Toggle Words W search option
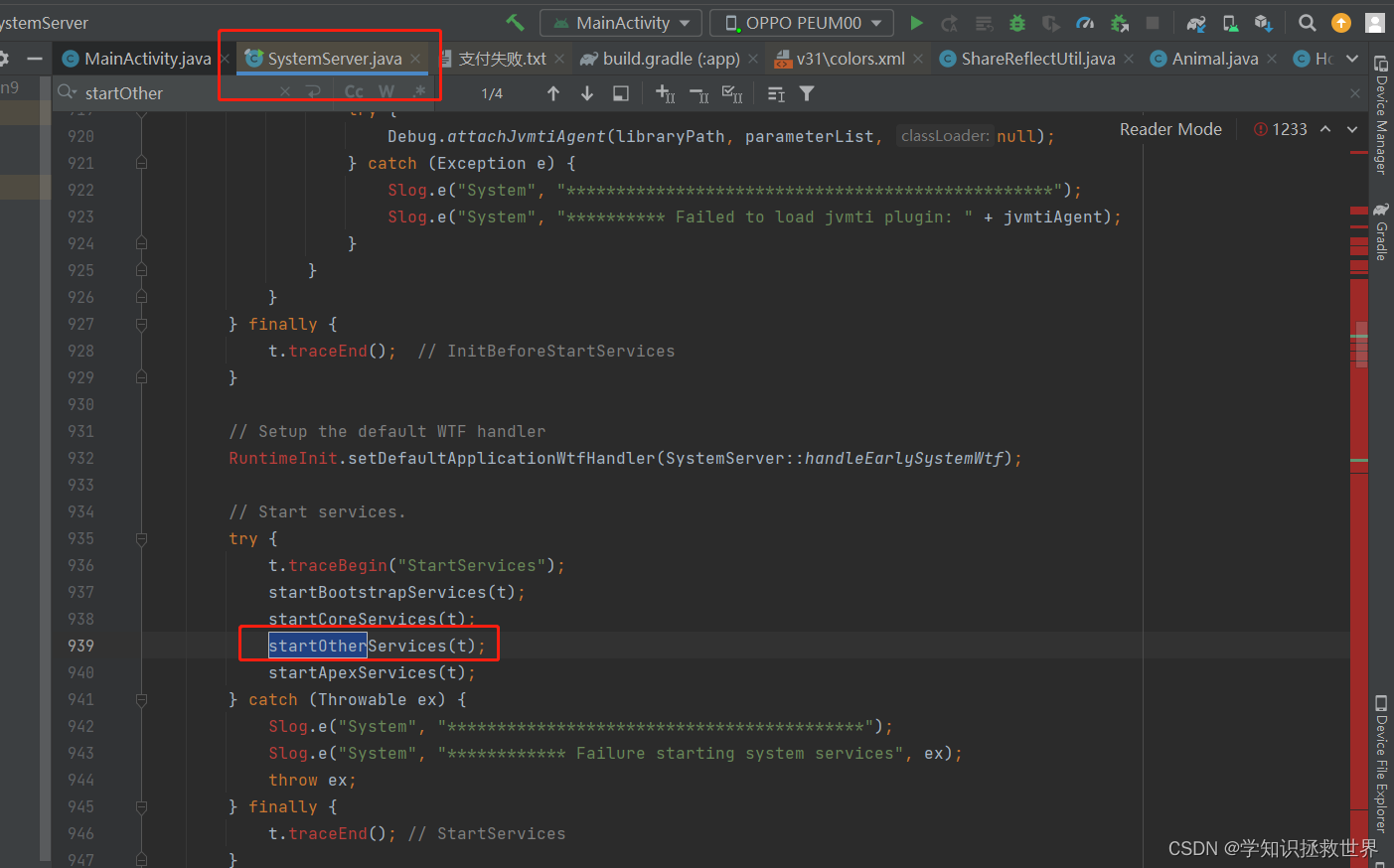Screen dimensions: 1394x868 click(387, 92)
